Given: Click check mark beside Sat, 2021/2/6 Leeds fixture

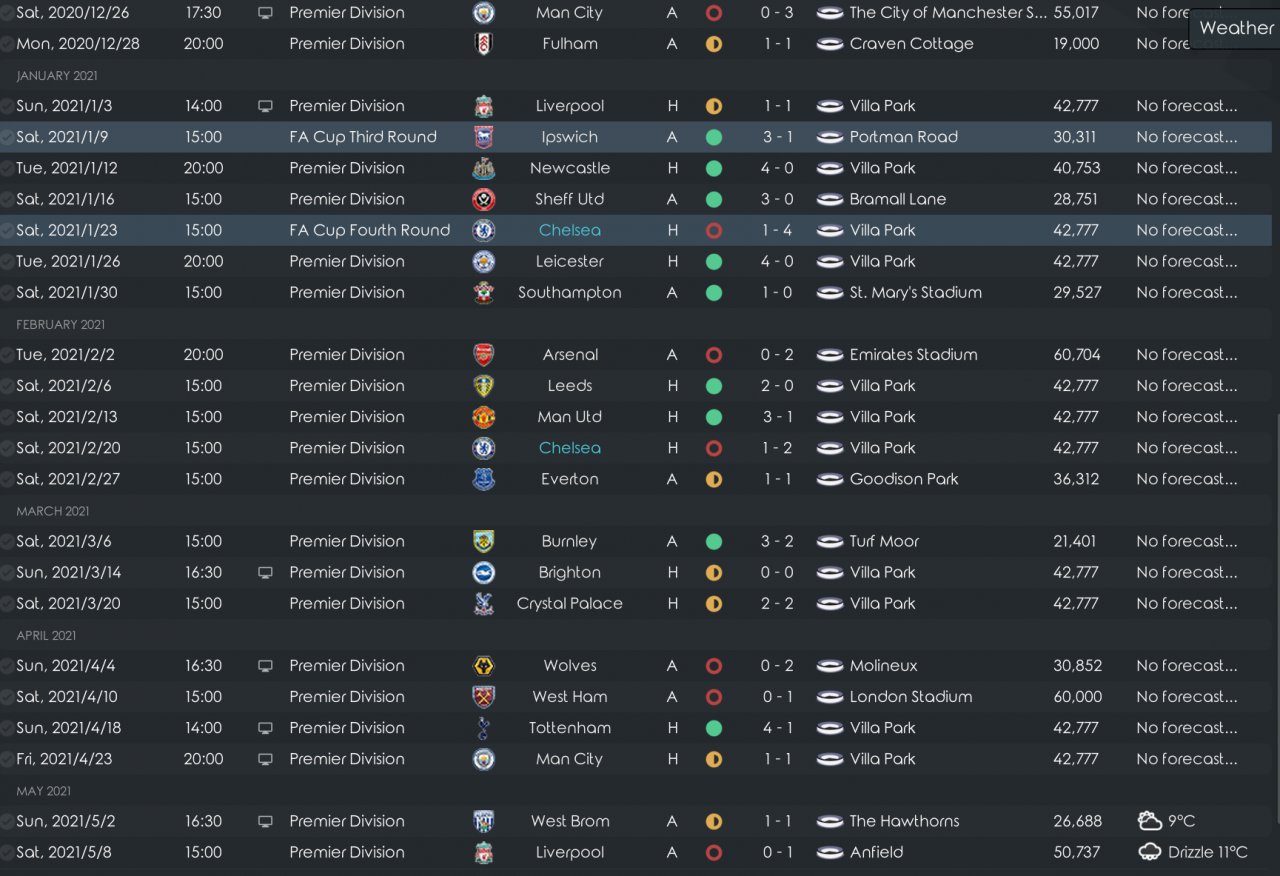Looking at the screenshot, I should click(x=8, y=386).
